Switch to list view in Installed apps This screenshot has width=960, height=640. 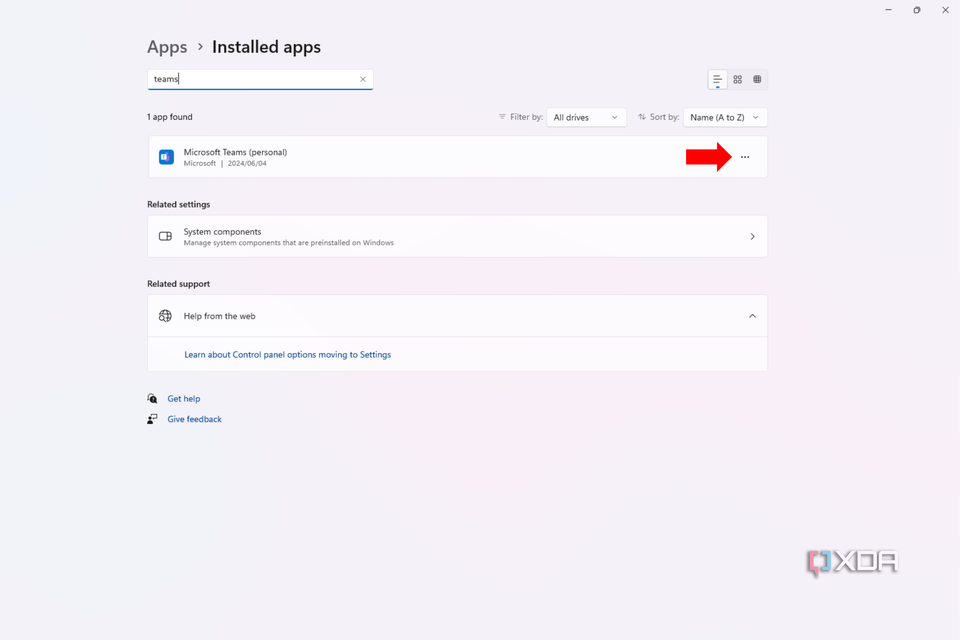[717, 79]
